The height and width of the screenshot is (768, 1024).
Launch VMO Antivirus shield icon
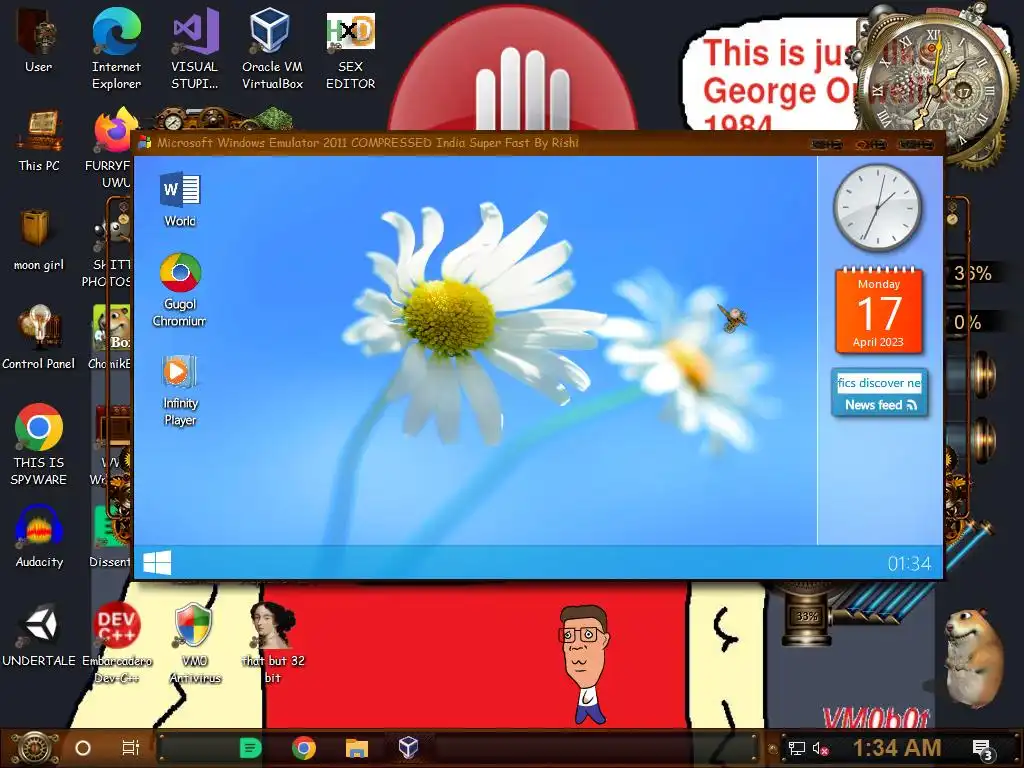195,643
